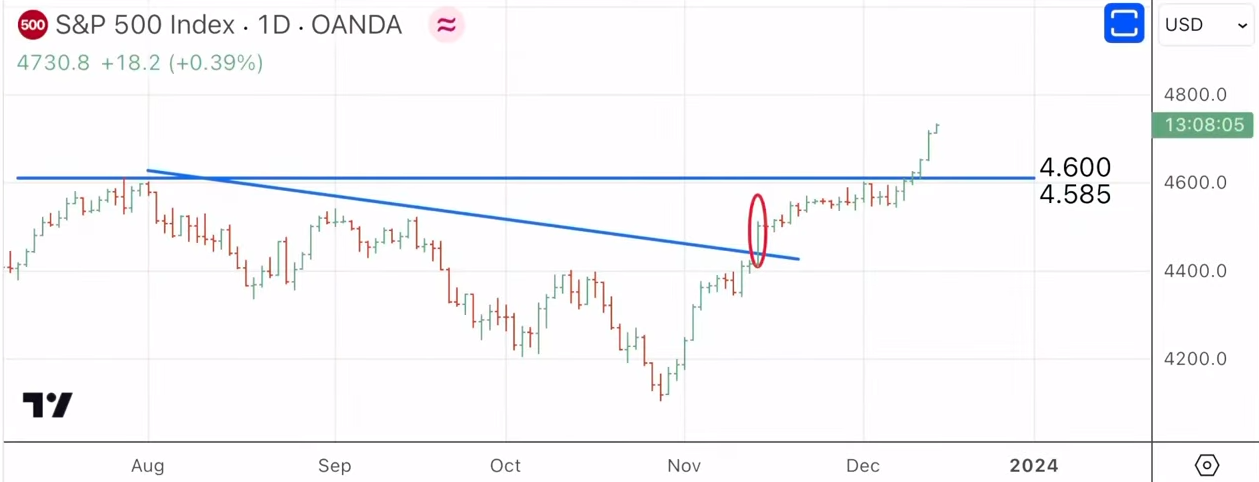This screenshot has width=1259, height=482.
Task: Click the 4800.0 price scale label
Action: tap(1196, 95)
